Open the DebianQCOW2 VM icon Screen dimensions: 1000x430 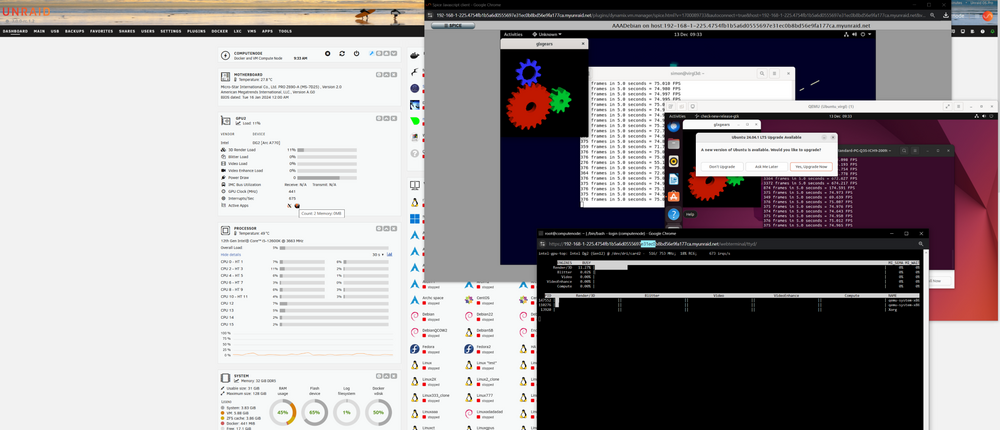pos(415,332)
